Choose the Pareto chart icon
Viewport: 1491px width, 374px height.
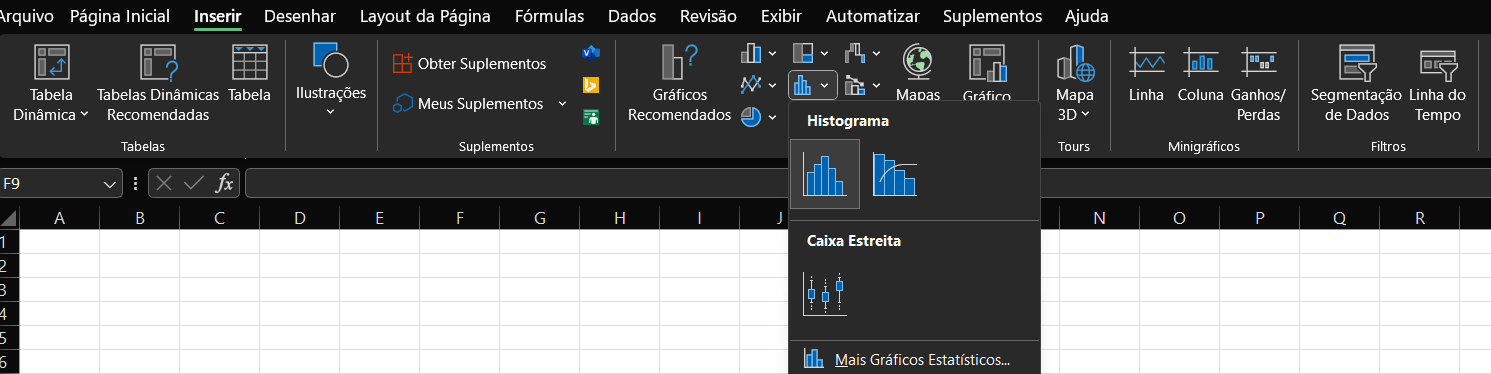click(x=894, y=174)
